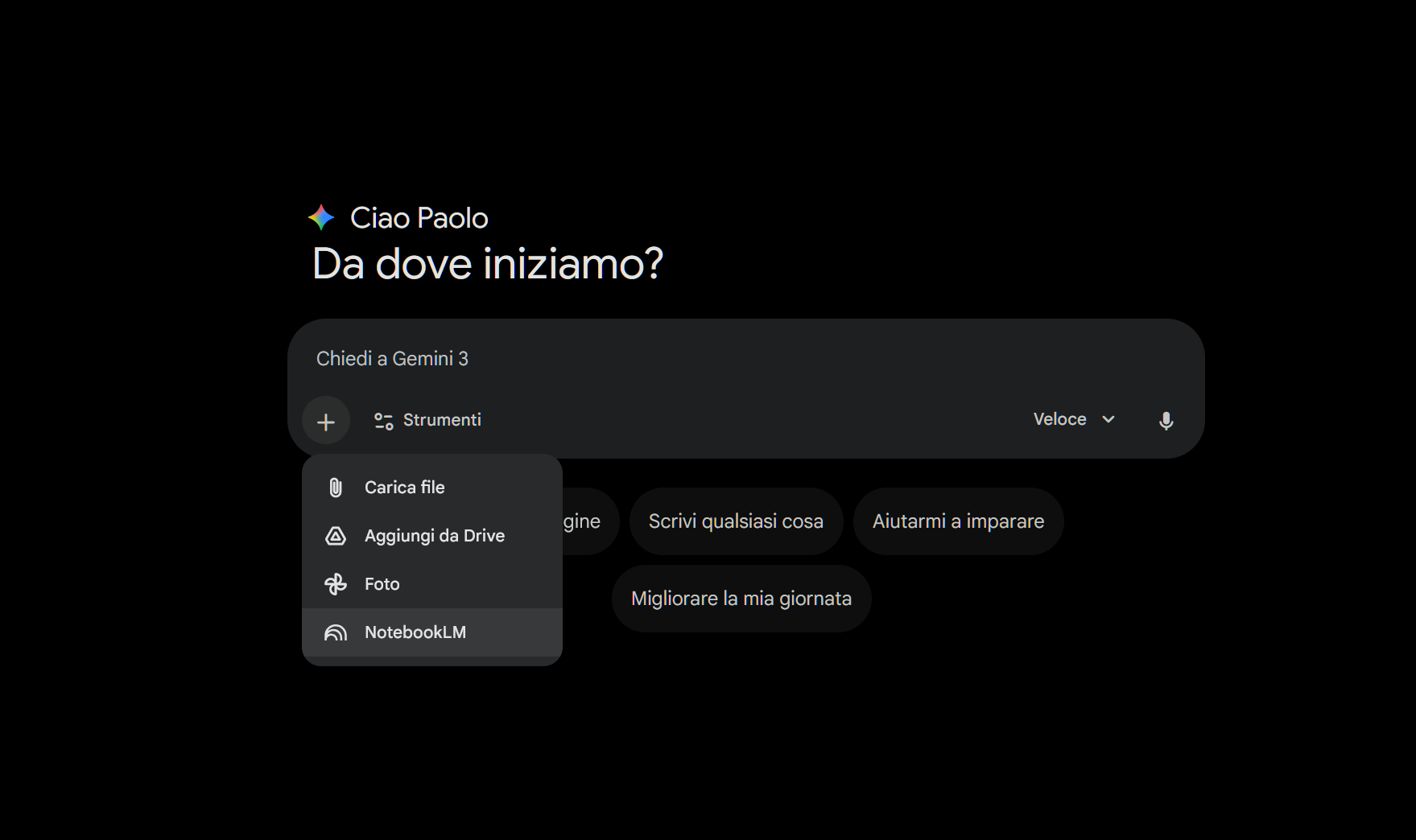
Task: Select the Migliorare la mia giornata chip
Action: coord(741,599)
